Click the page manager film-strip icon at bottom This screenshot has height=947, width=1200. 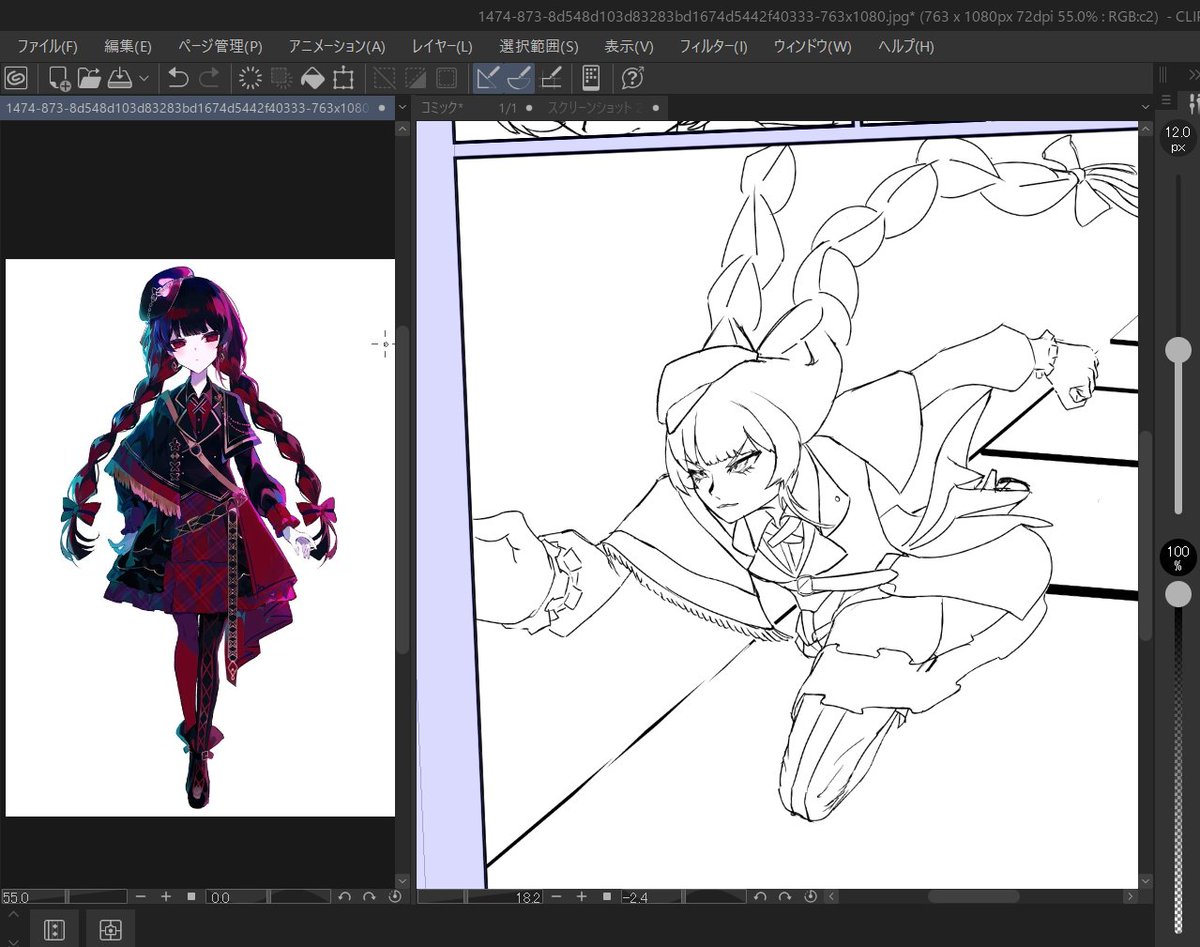tap(55, 929)
